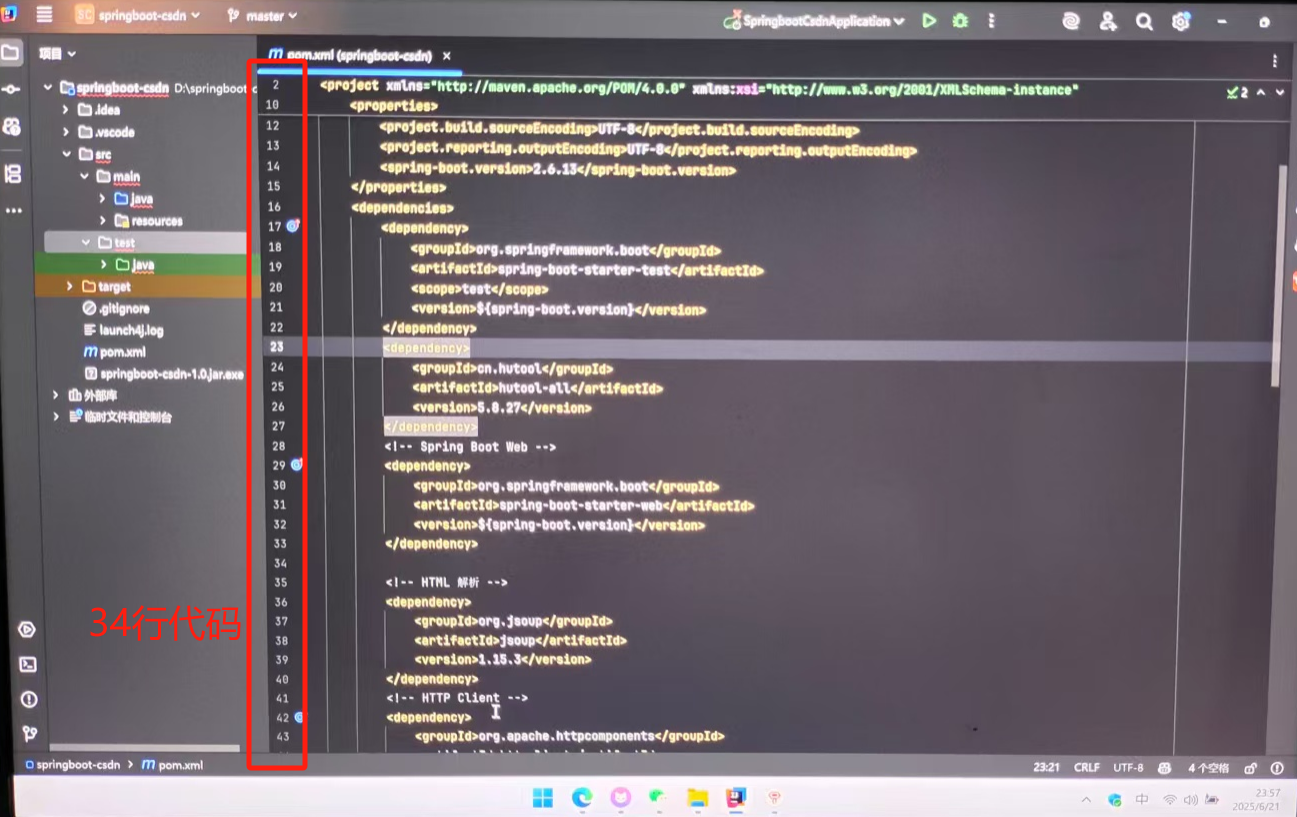Open SpringbootCsdnApplication run configuration dropdown
The width and height of the screenshot is (1297, 817).
coord(814,20)
